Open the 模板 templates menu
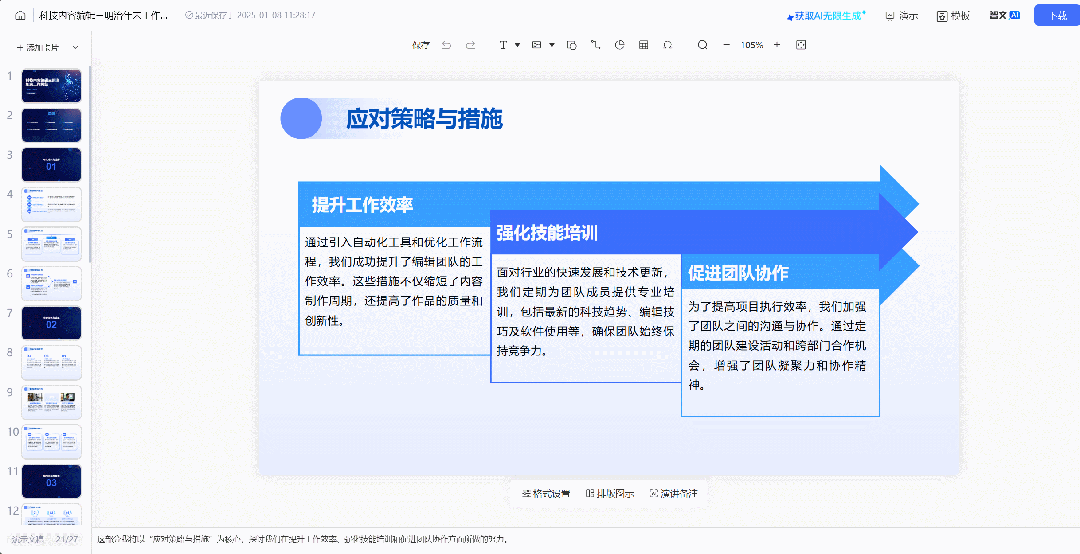 [x=953, y=15]
